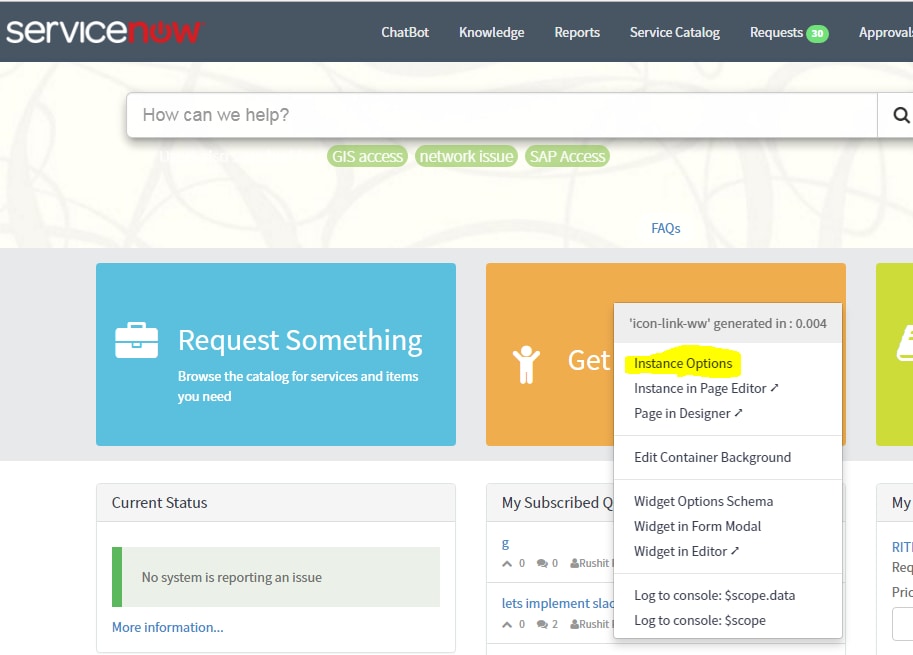The image size is (913, 655).
Task: Click the search magnifier icon
Action: (x=900, y=115)
